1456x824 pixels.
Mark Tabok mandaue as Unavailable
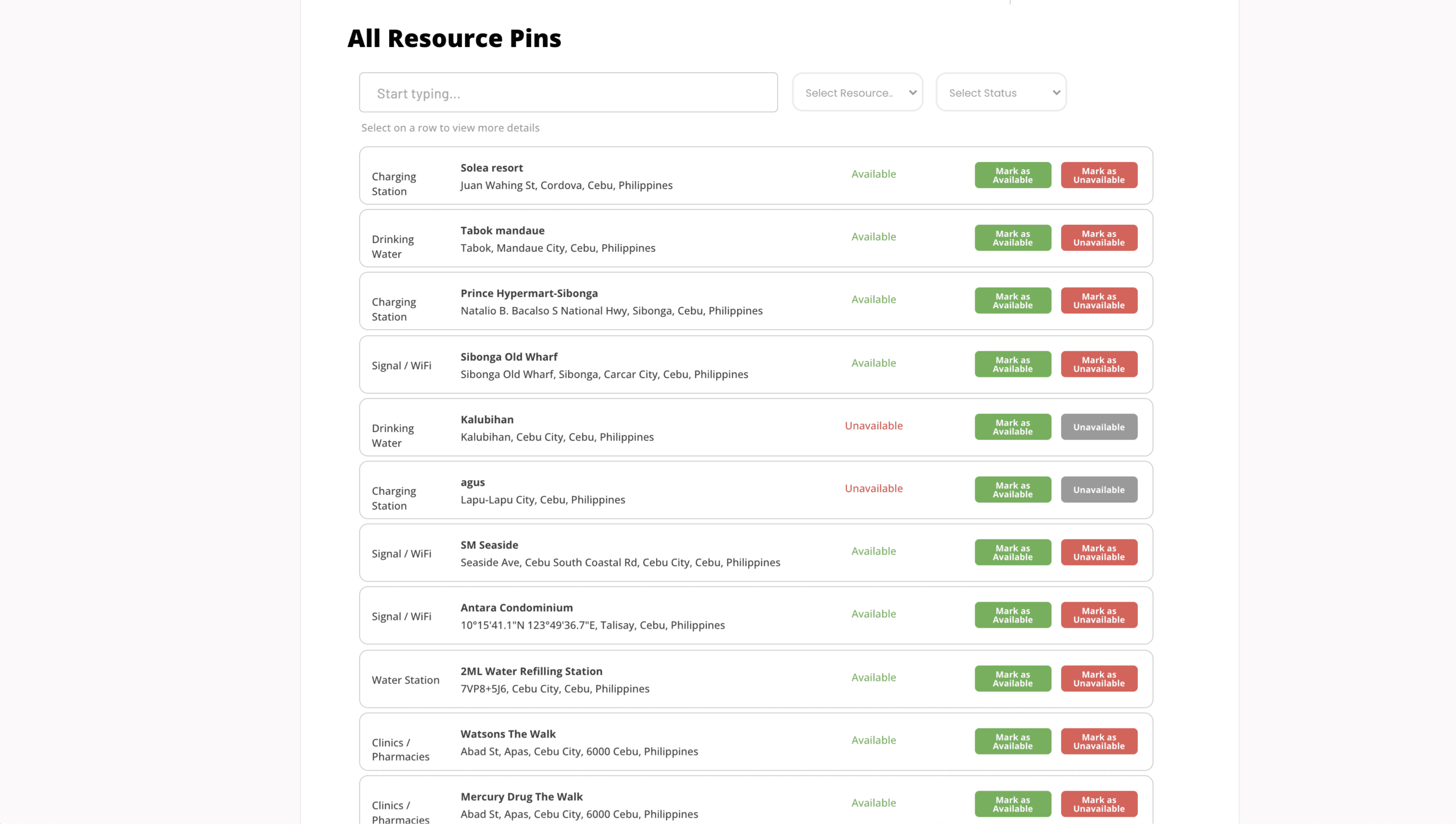(1098, 238)
